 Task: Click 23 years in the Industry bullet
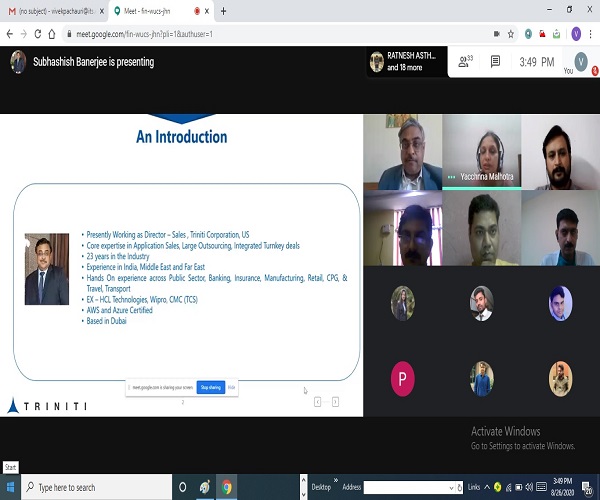click(118, 256)
